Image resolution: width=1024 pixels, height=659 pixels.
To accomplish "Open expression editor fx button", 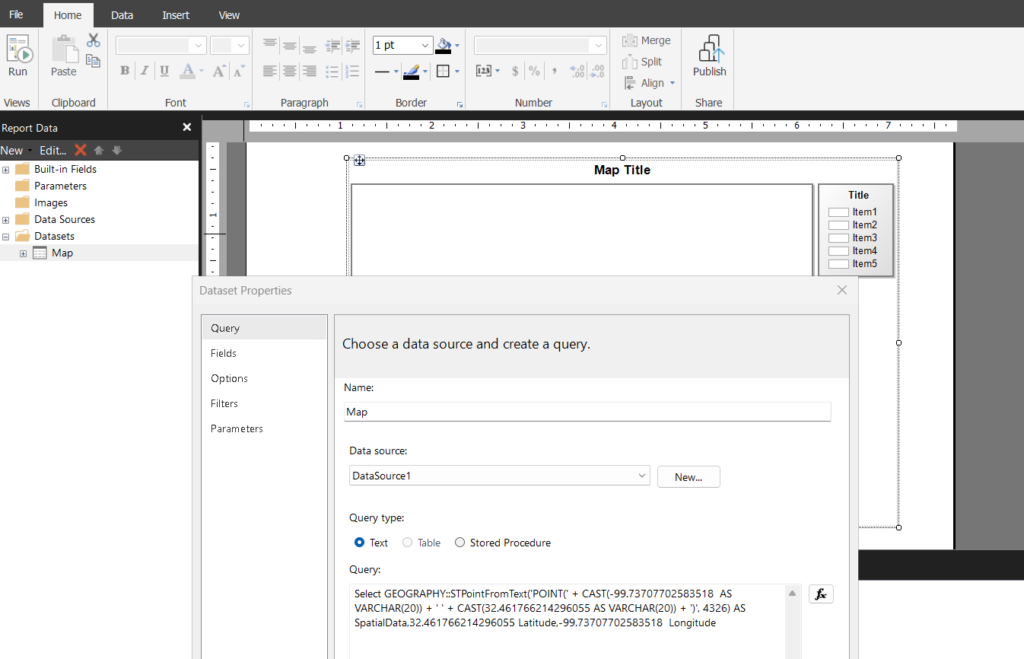I will point(821,594).
